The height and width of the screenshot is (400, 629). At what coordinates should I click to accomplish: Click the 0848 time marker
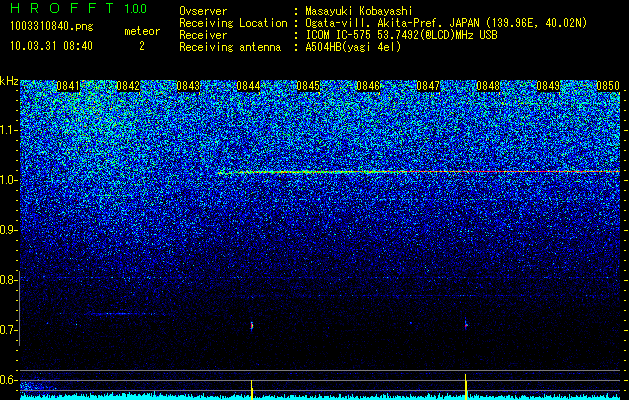[488, 86]
